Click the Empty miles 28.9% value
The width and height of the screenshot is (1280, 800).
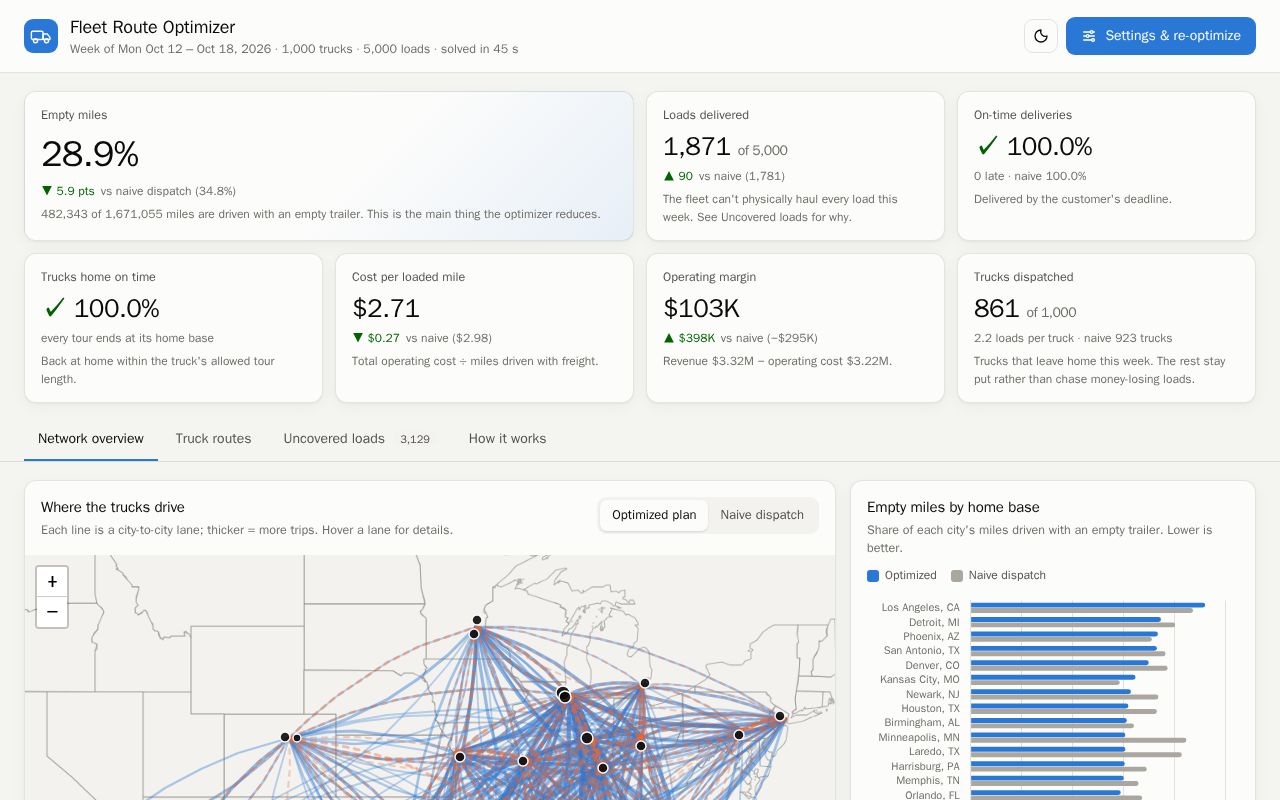[x=90, y=154]
